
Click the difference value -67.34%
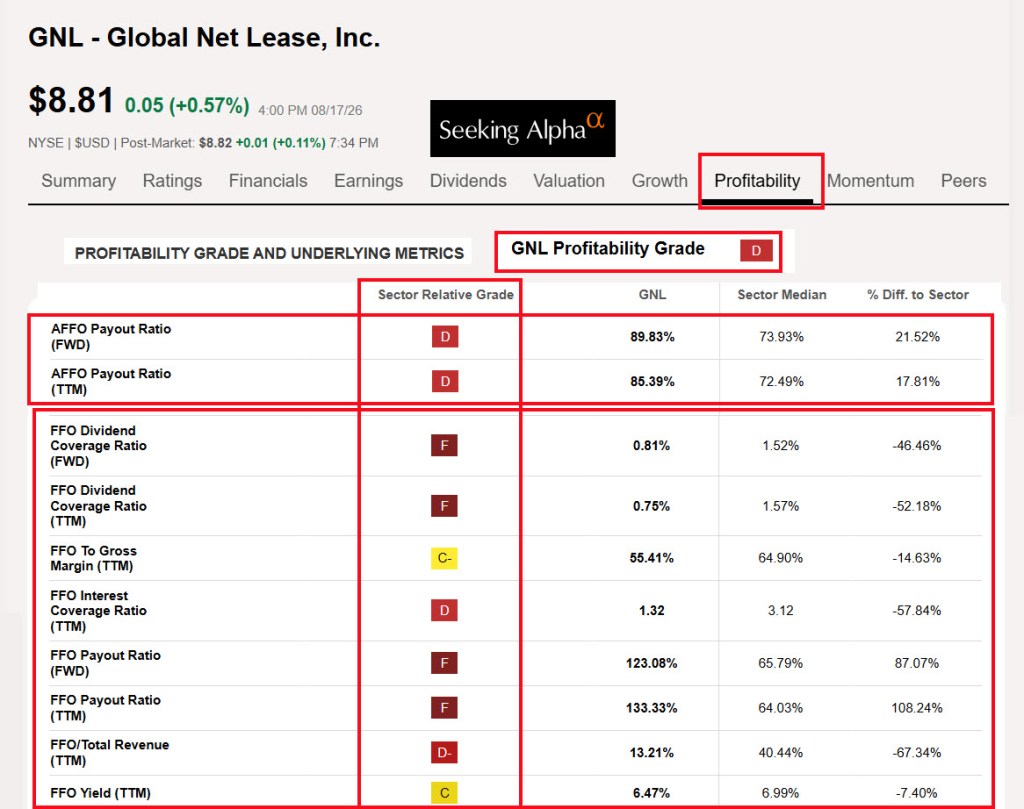tap(917, 753)
